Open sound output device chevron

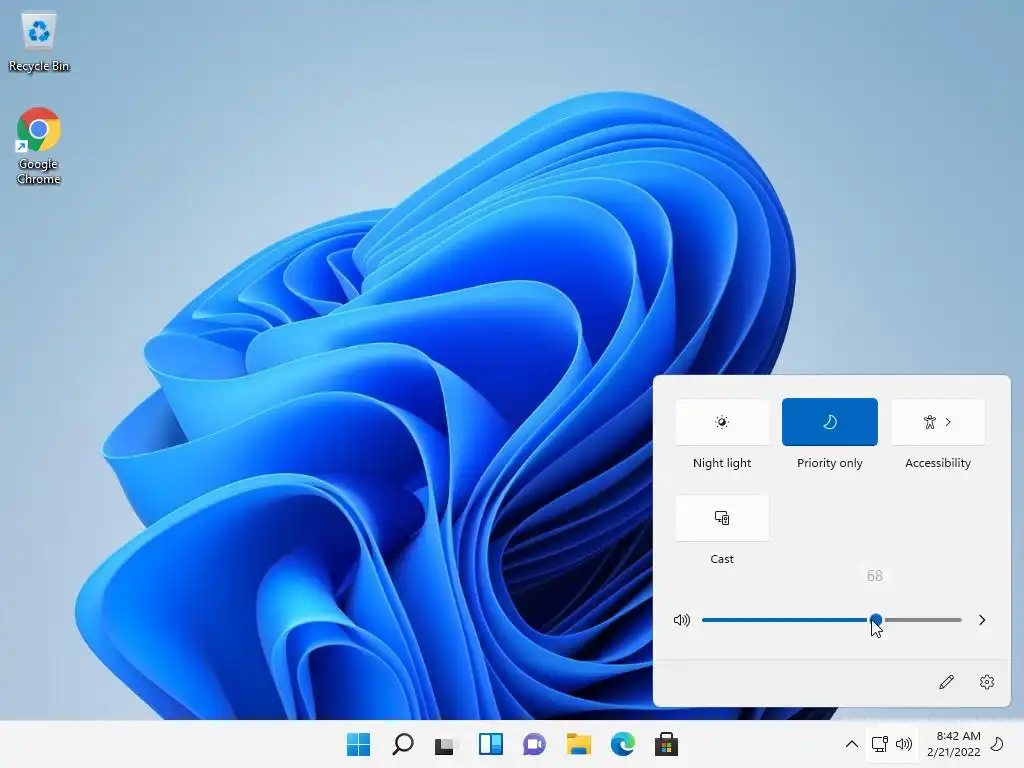click(x=982, y=620)
